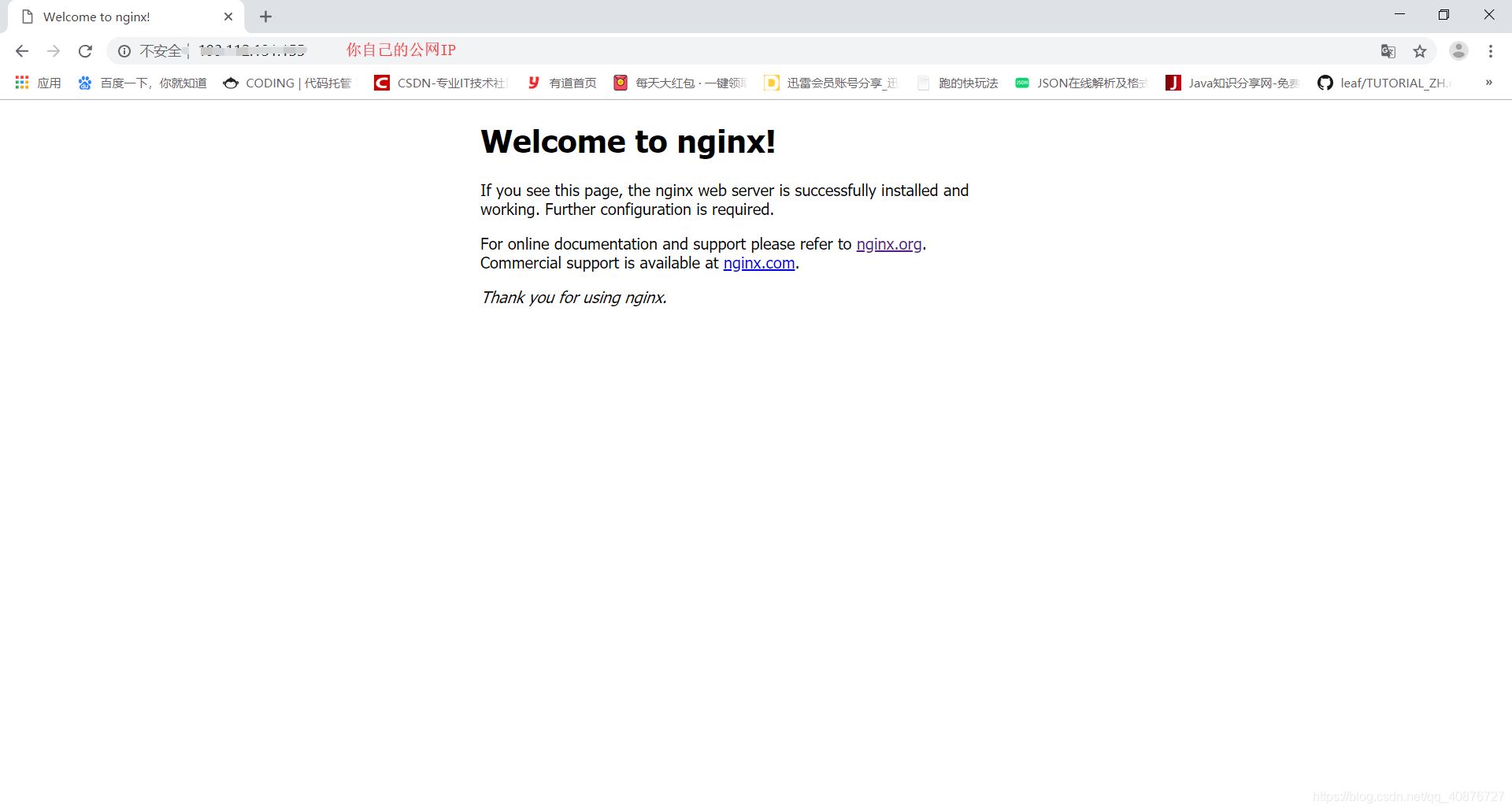
Task: Expand the hidden bookmarks chevron
Action: 1488,83
